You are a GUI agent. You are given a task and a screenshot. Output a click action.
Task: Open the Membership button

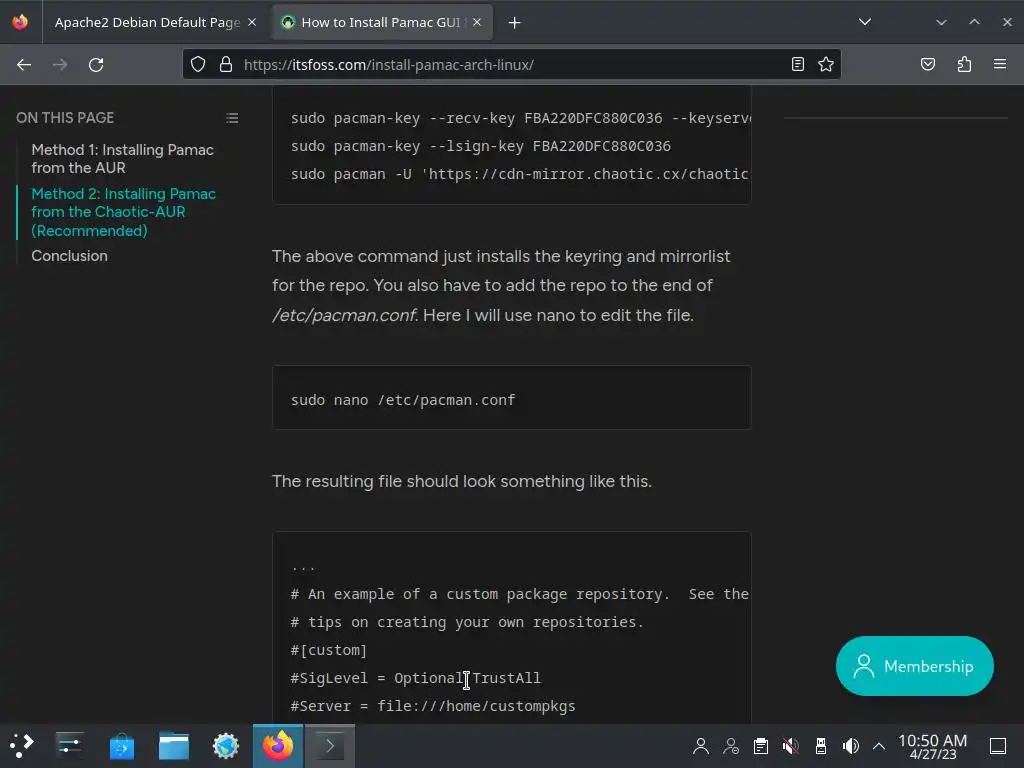[x=914, y=666]
